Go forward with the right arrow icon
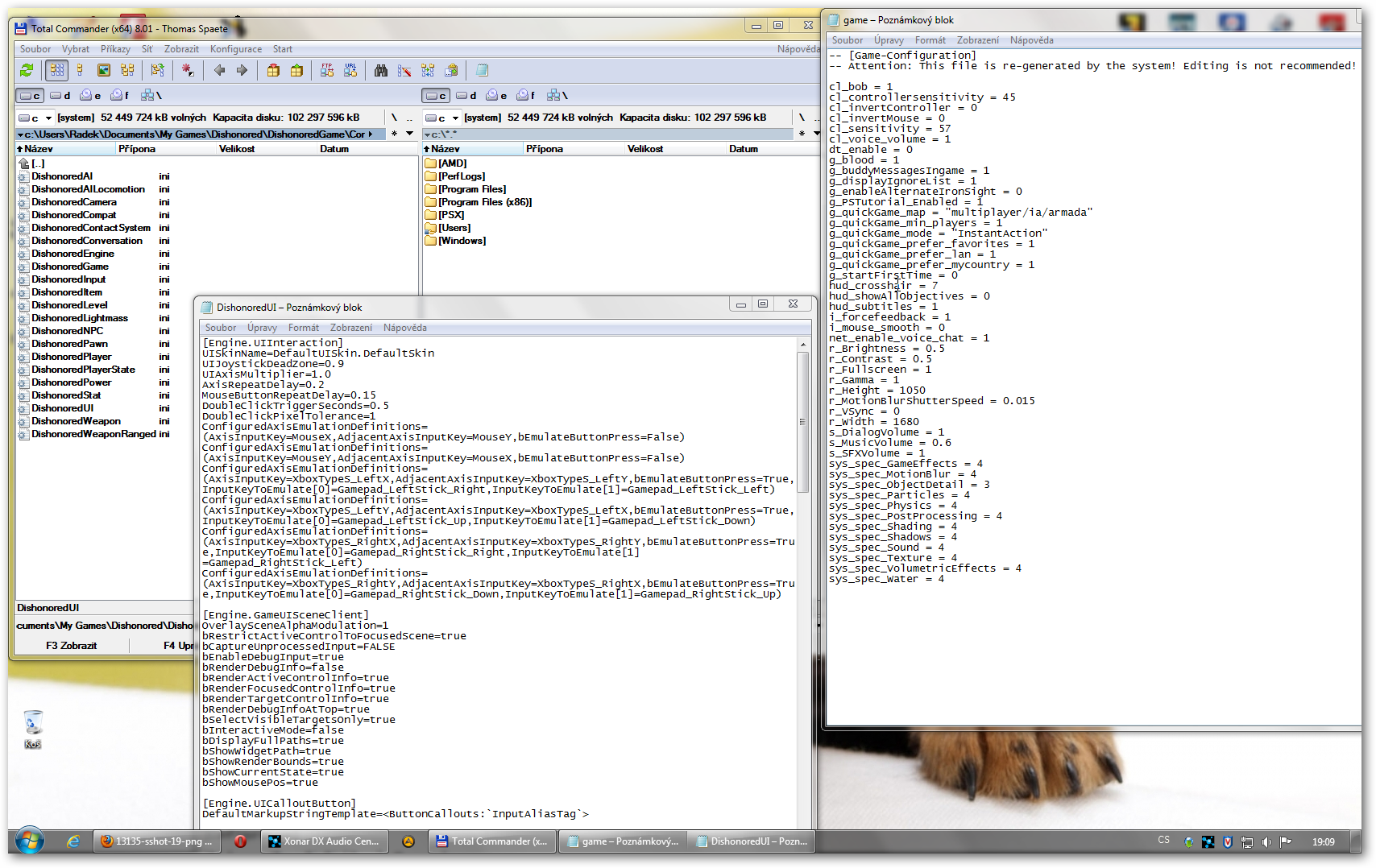Image resolution: width=1376 pixels, height=868 pixels. [242, 71]
